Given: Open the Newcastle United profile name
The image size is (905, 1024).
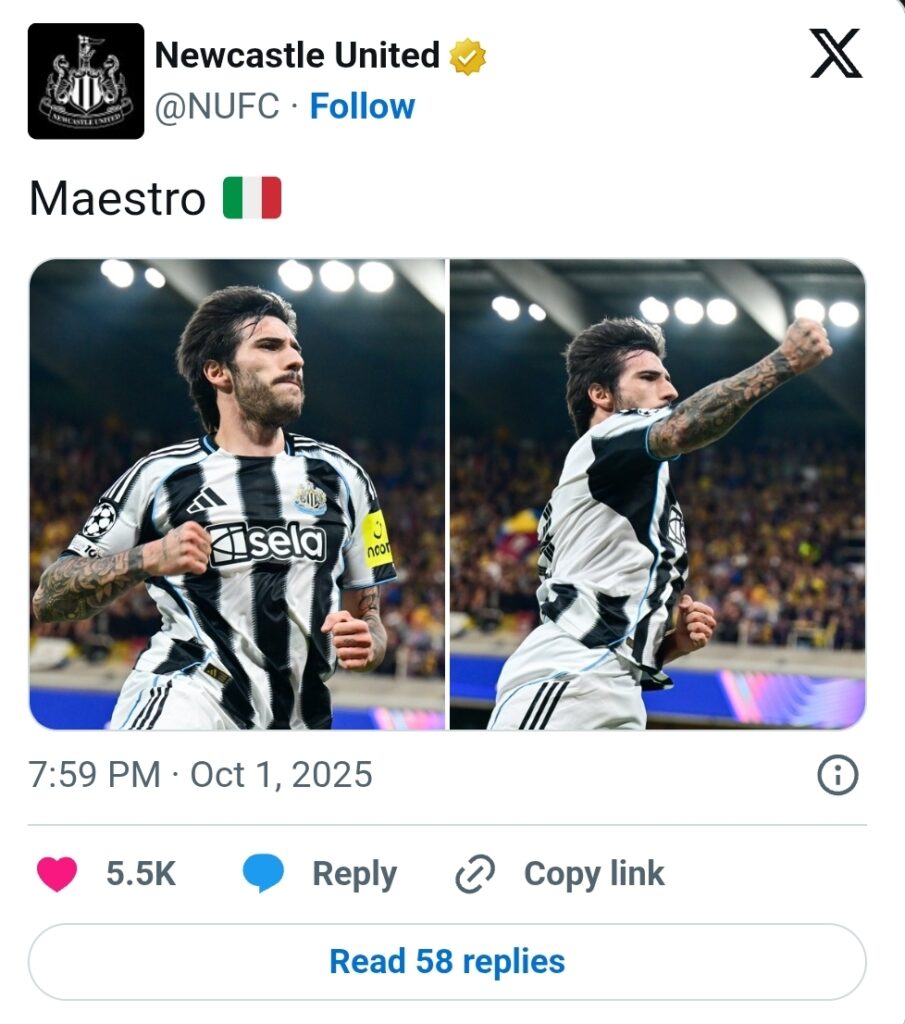Looking at the screenshot, I should pyautogui.click(x=297, y=56).
